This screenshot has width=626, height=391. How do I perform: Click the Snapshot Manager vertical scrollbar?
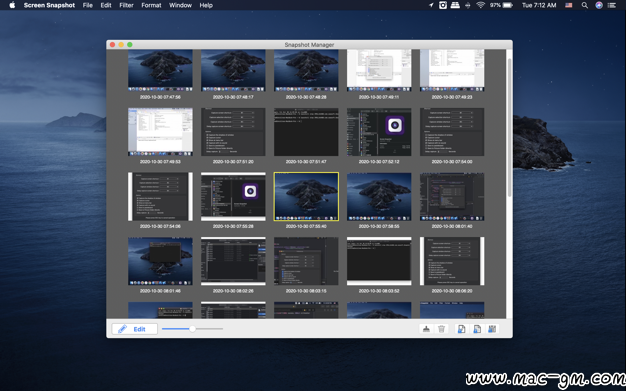point(509,127)
